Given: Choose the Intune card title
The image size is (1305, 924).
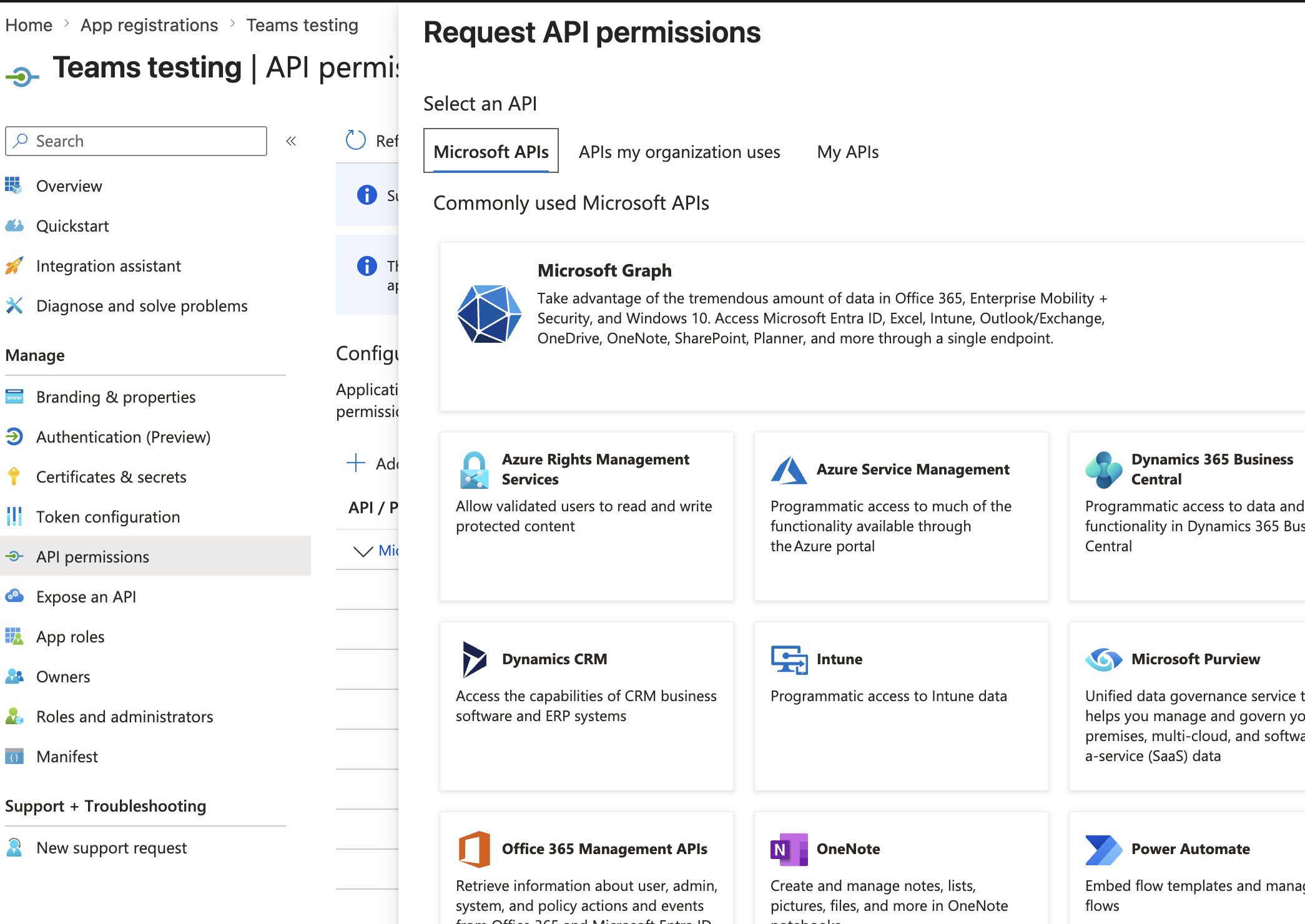Looking at the screenshot, I should pyautogui.click(x=839, y=659).
